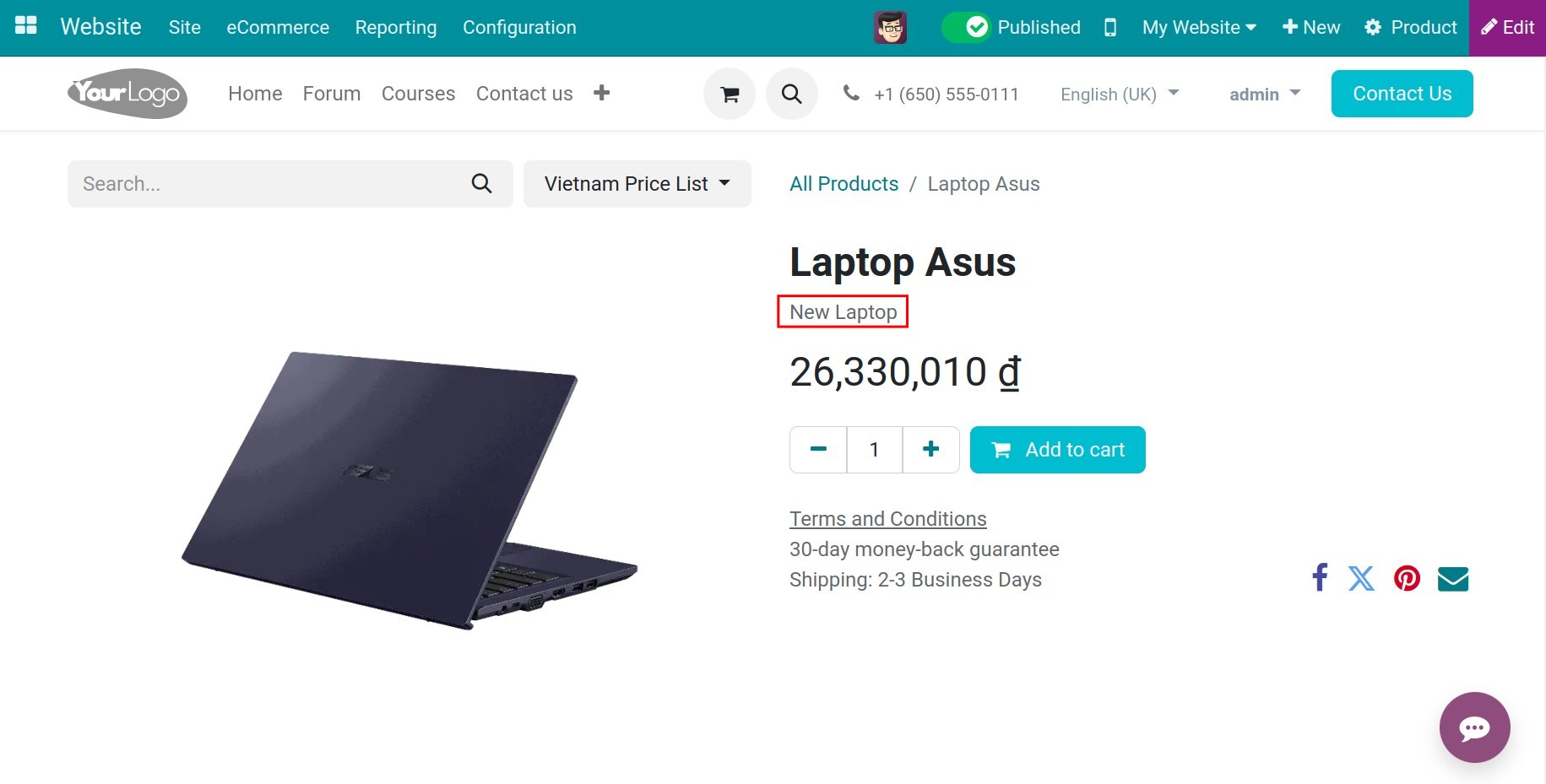Open the livechat bubble
The width and height of the screenshot is (1546, 784).
(x=1474, y=727)
